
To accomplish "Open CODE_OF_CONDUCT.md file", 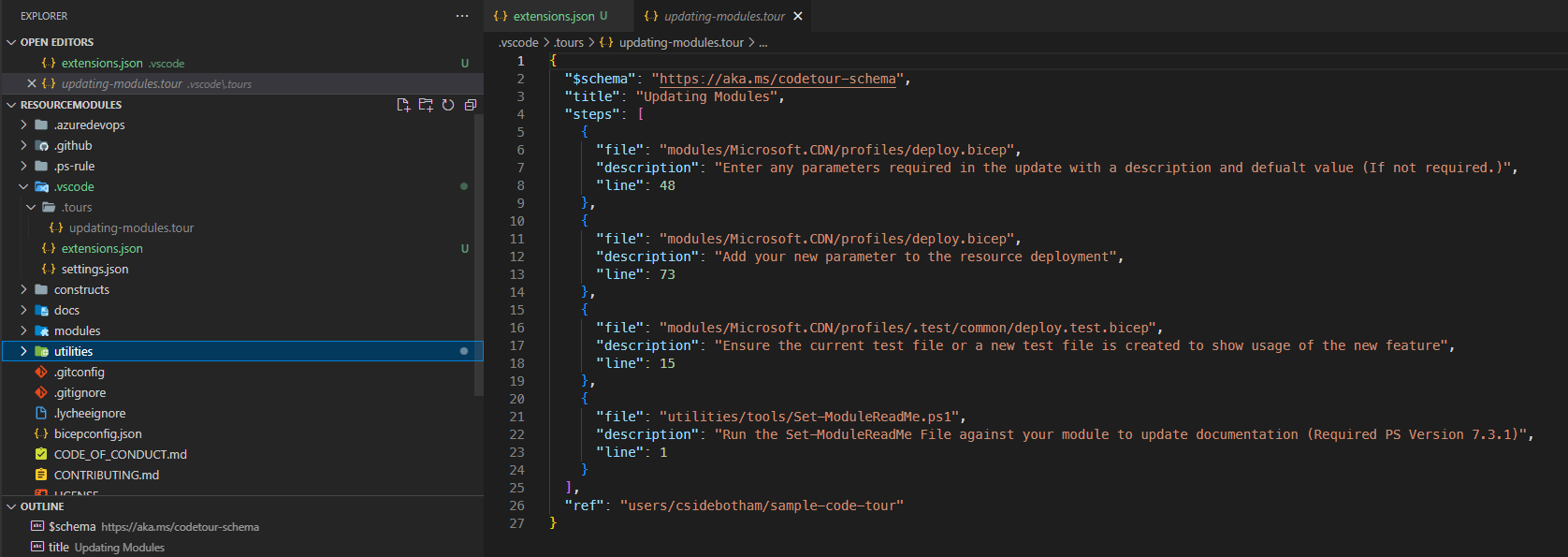I will click(120, 454).
